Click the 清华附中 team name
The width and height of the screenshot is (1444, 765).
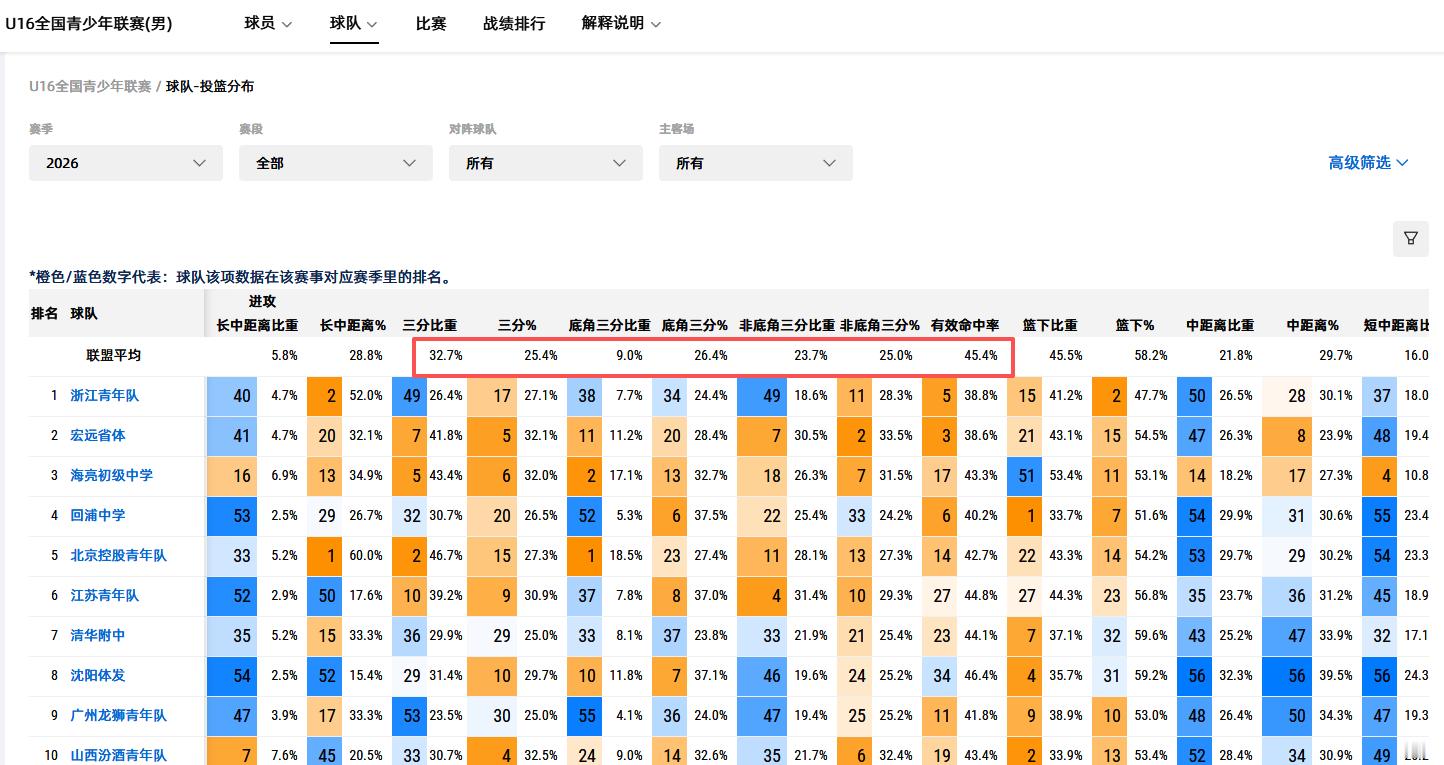98,636
